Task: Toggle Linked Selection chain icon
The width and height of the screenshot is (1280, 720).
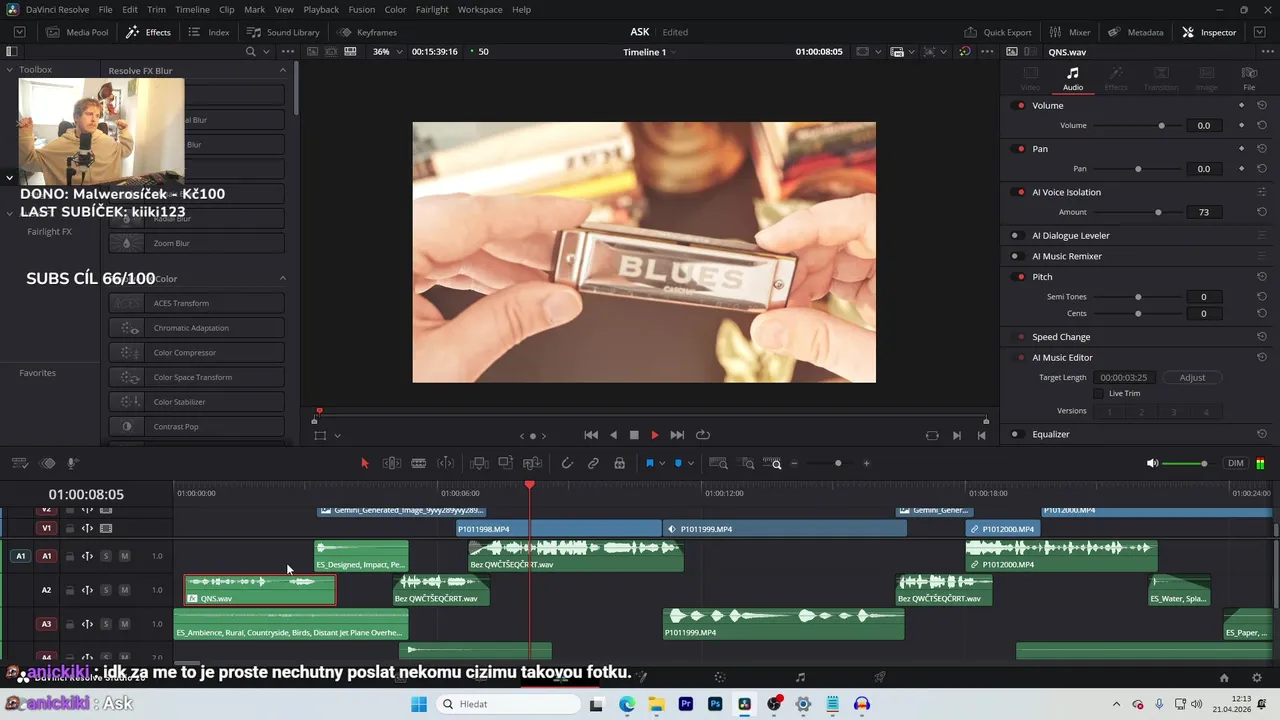Action: (593, 463)
